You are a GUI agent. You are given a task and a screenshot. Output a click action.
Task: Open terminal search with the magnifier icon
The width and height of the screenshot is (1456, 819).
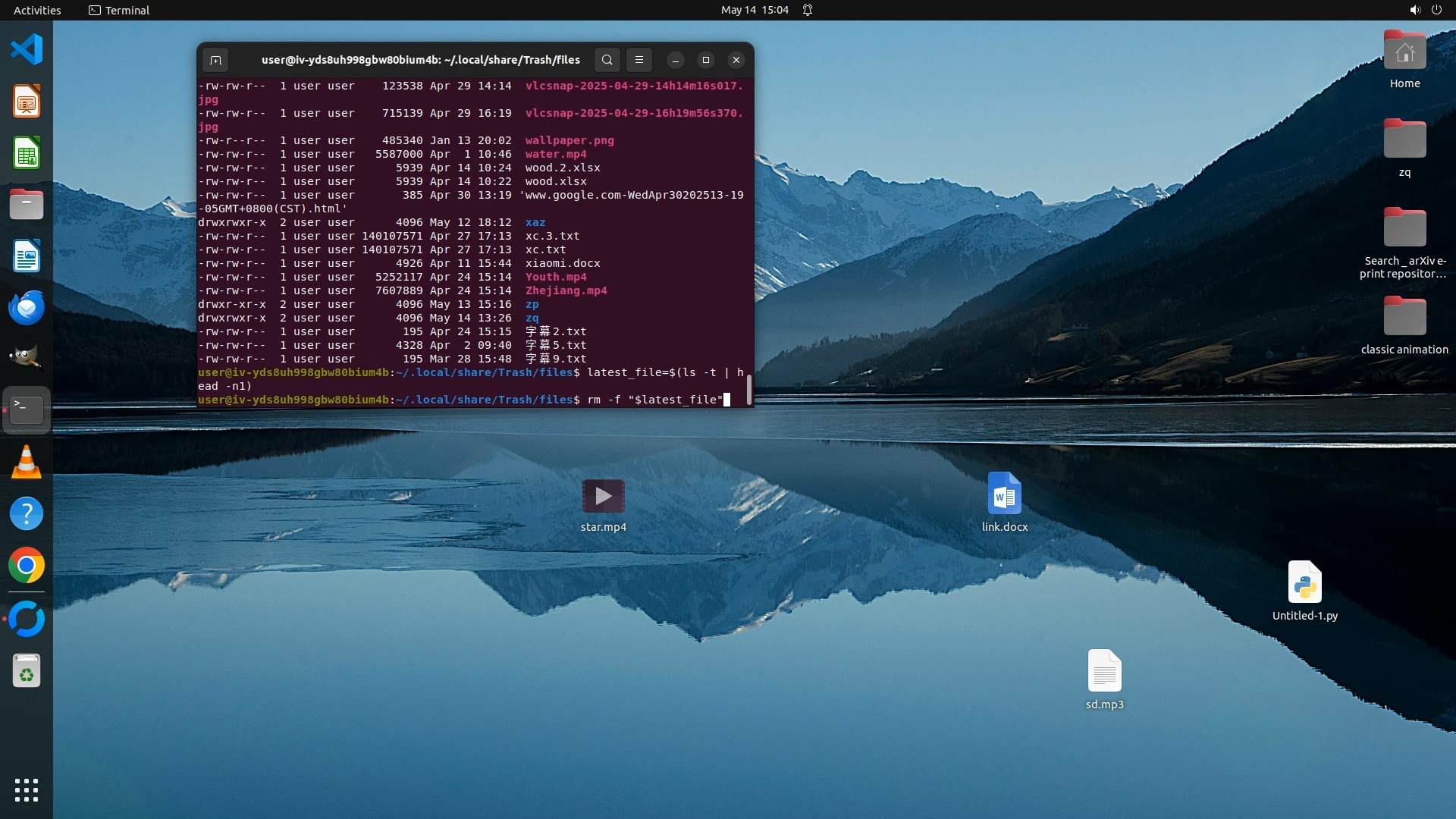tap(607, 60)
